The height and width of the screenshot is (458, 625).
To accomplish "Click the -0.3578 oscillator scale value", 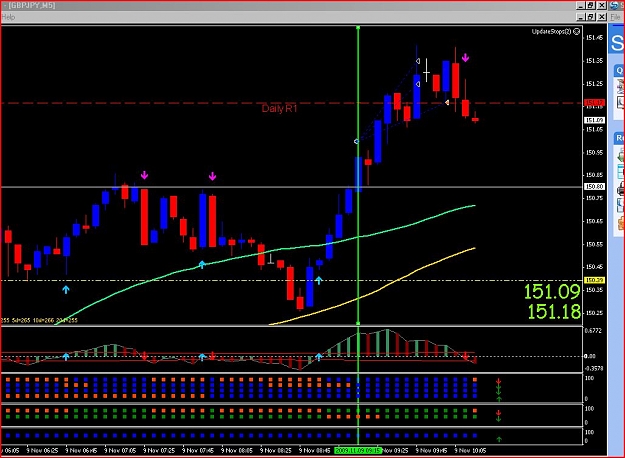I will coord(594,368).
